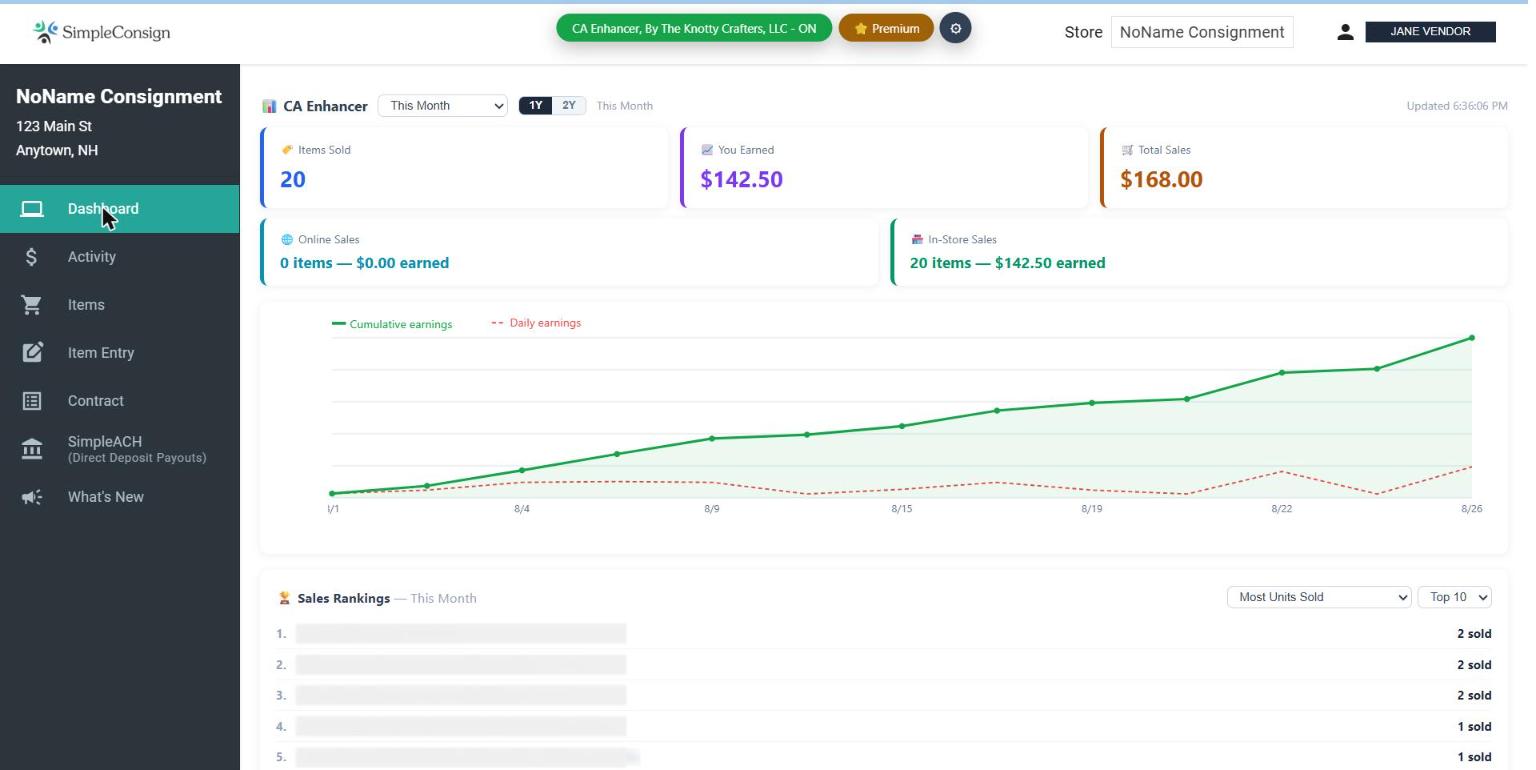Click the Items shopping cart icon
This screenshot has height=770, width=1536.
click(32, 305)
